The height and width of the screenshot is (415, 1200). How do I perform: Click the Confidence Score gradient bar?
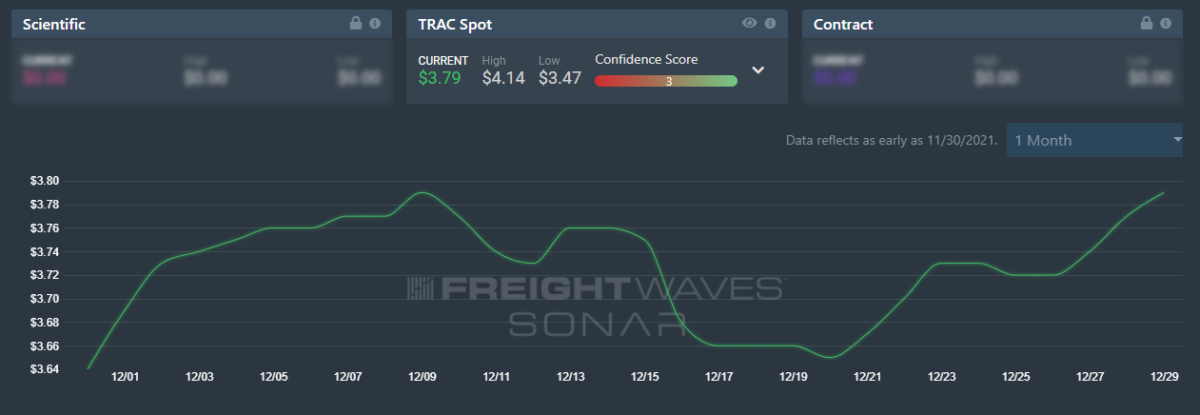pyautogui.click(x=666, y=82)
